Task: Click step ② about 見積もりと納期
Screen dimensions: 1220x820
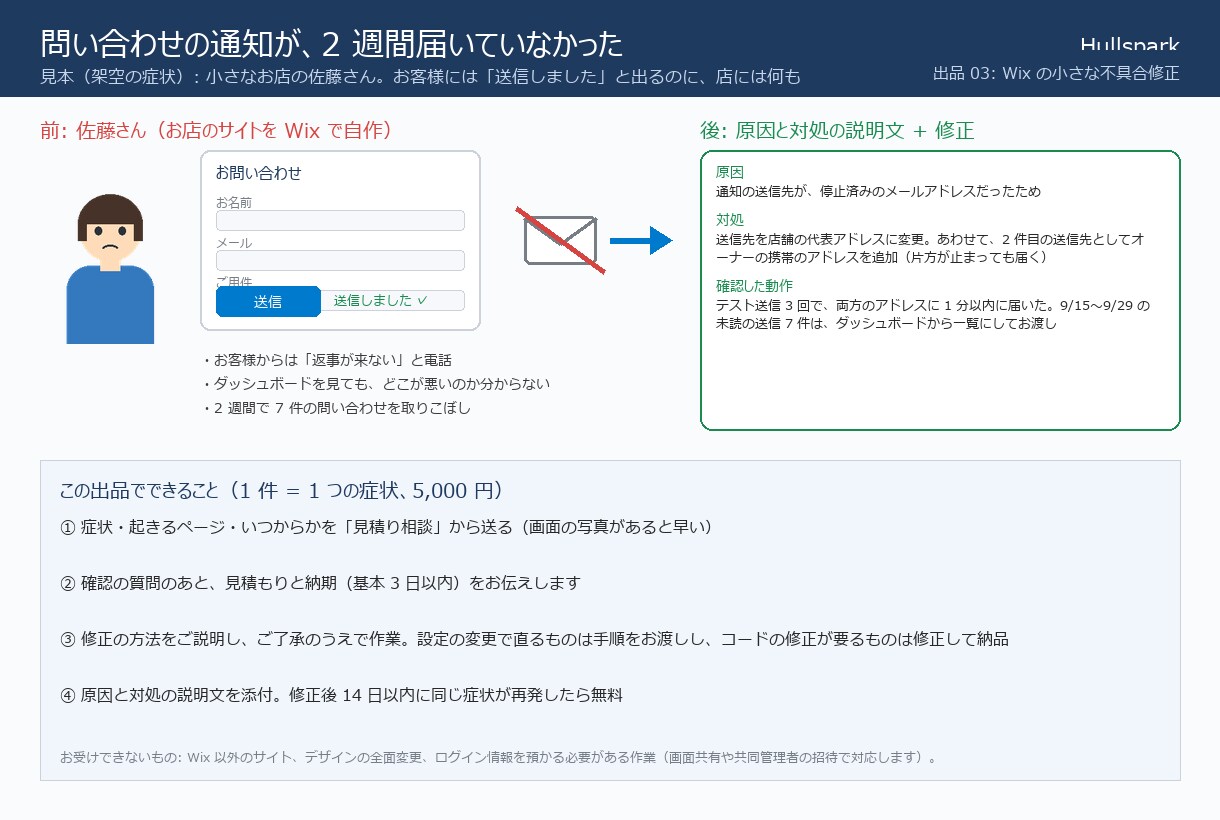Action: point(320,583)
